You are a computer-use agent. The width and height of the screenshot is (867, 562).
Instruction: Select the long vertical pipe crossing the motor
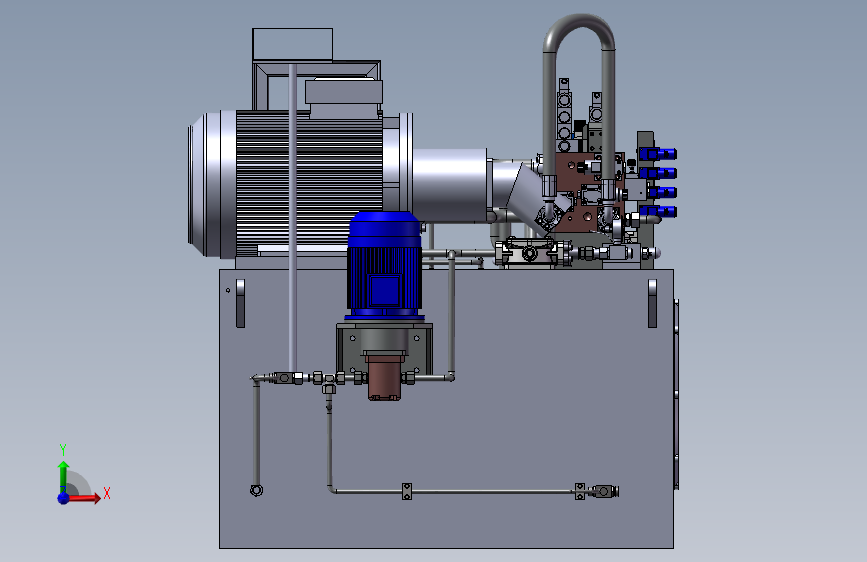tap(293, 218)
